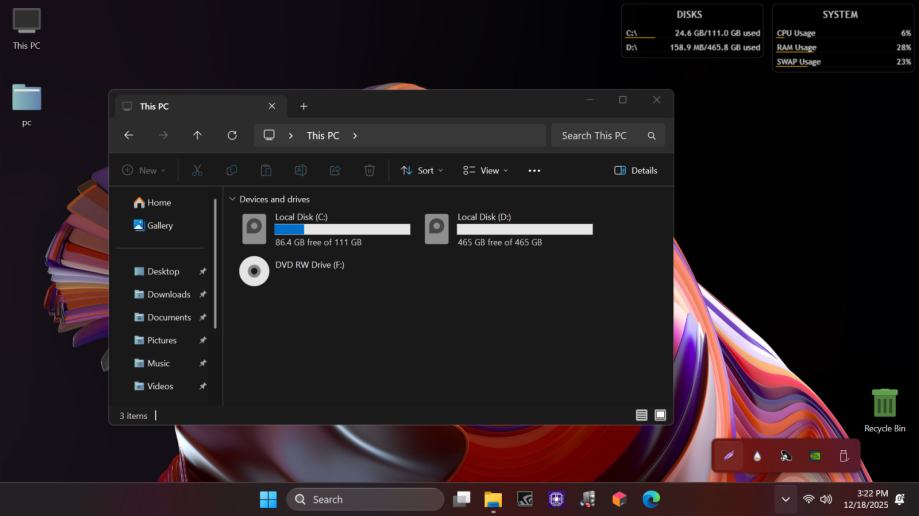The height and width of the screenshot is (516, 919).
Task: Open Microsoft Edge from the taskbar
Action: pyautogui.click(x=651, y=499)
